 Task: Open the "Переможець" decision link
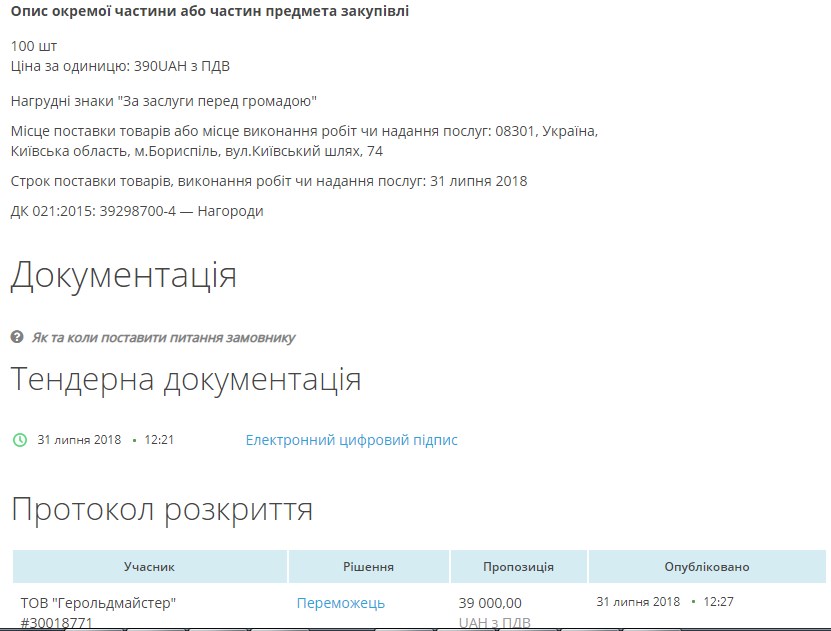point(340,602)
